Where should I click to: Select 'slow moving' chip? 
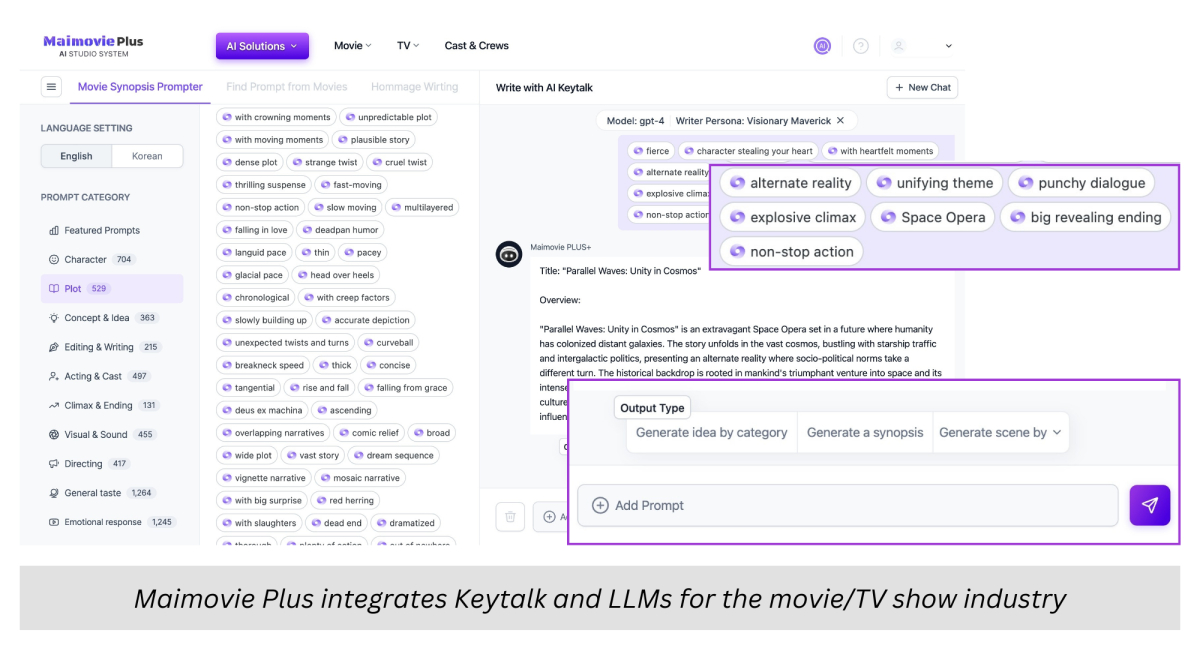pos(345,208)
